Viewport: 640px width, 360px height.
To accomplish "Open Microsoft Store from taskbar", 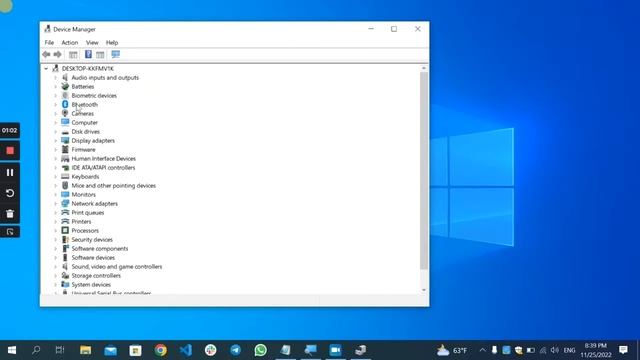I will click(x=136, y=350).
